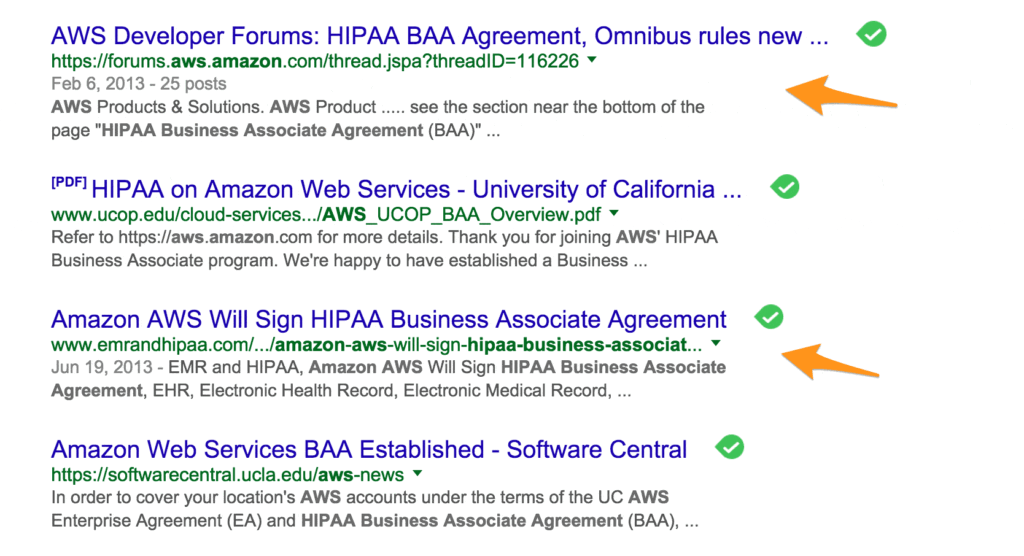This screenshot has width=1024, height=556.
Task: Click green checkmark next to Amazon AWS Will Sign title
Action: [x=768, y=317]
